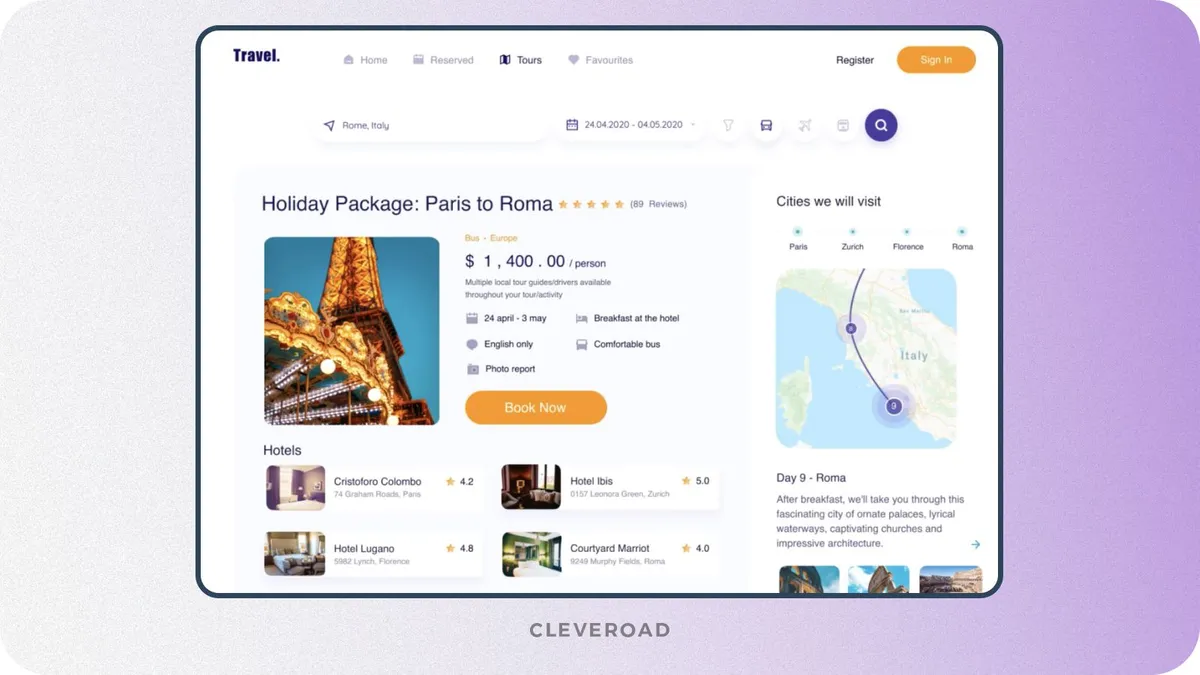The width and height of the screenshot is (1200, 675).
Task: Click the Favourites heart icon
Action: click(x=573, y=60)
